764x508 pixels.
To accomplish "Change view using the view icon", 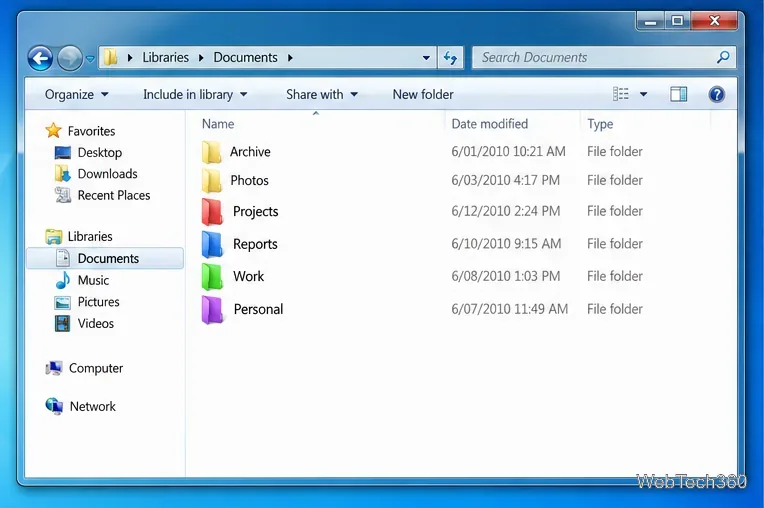I will pyautogui.click(x=620, y=94).
